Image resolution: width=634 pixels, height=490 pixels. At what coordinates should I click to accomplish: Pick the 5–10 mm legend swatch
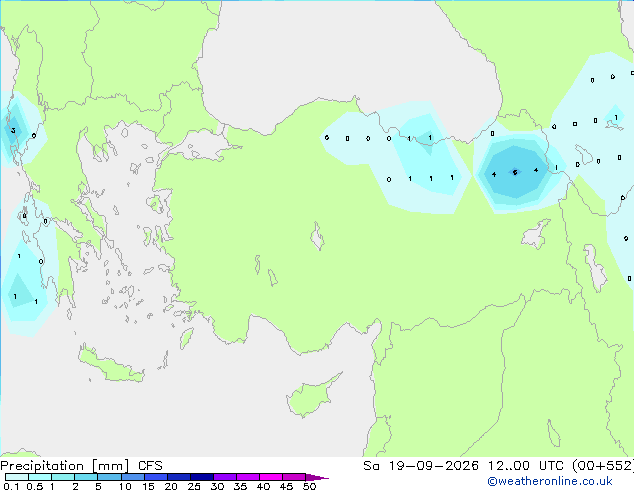109,477
